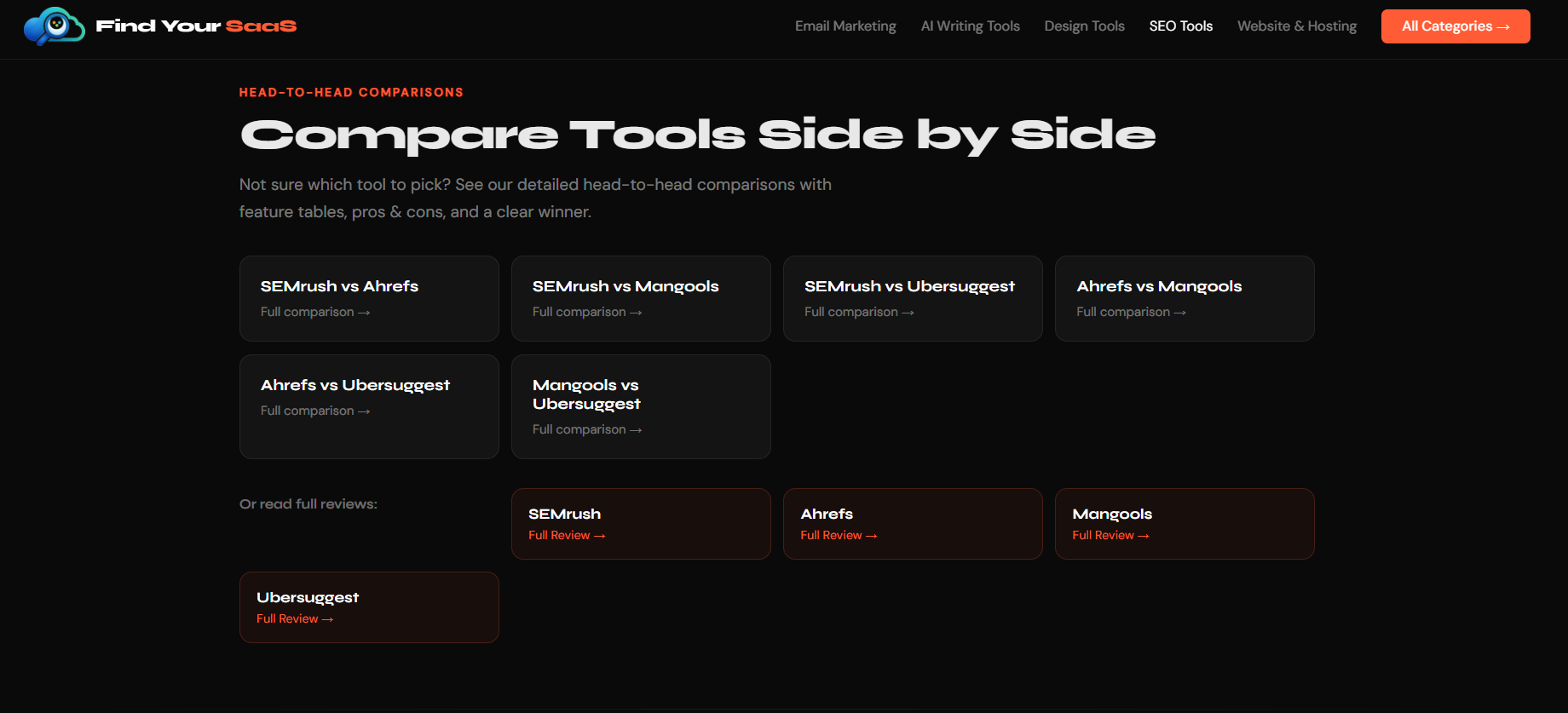The image size is (1568, 713).
Task: Click Full comparison under SEMrush vs Ubersuggest
Action: pyautogui.click(x=859, y=312)
